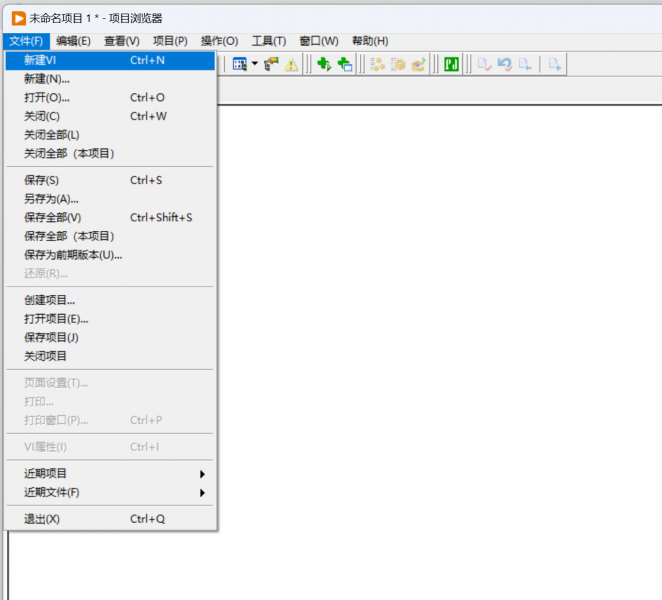
Task: Close the open 文件(F) menu
Action: pos(26,41)
